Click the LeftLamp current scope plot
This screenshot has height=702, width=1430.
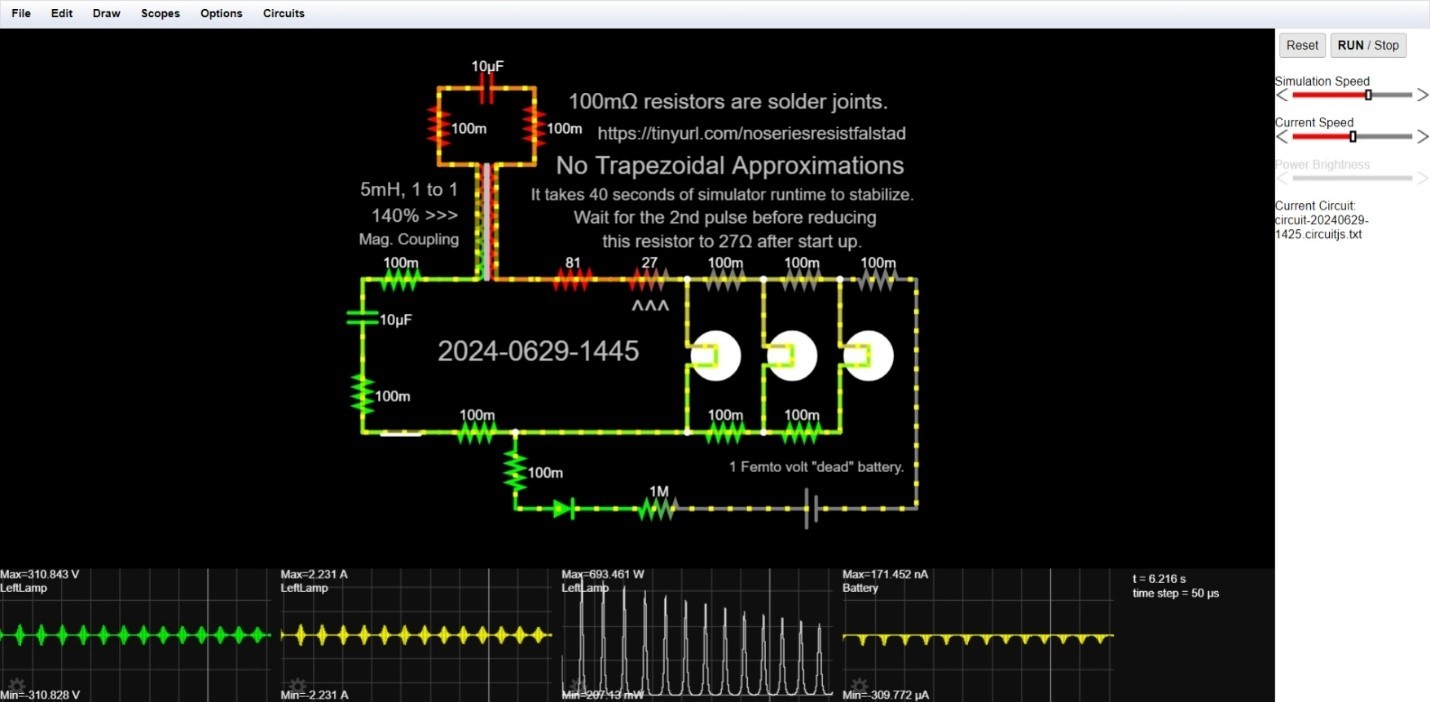pyautogui.click(x=416, y=635)
